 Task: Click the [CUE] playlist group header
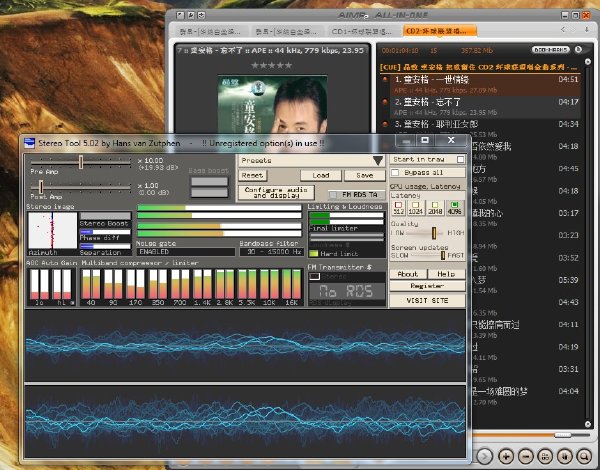(x=480, y=67)
